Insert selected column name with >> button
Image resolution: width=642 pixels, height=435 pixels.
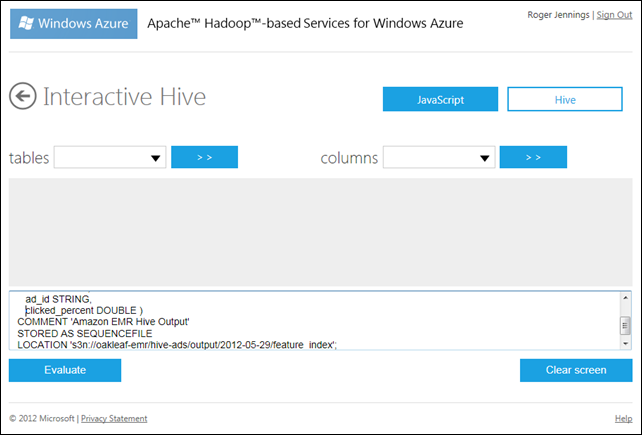tap(533, 157)
